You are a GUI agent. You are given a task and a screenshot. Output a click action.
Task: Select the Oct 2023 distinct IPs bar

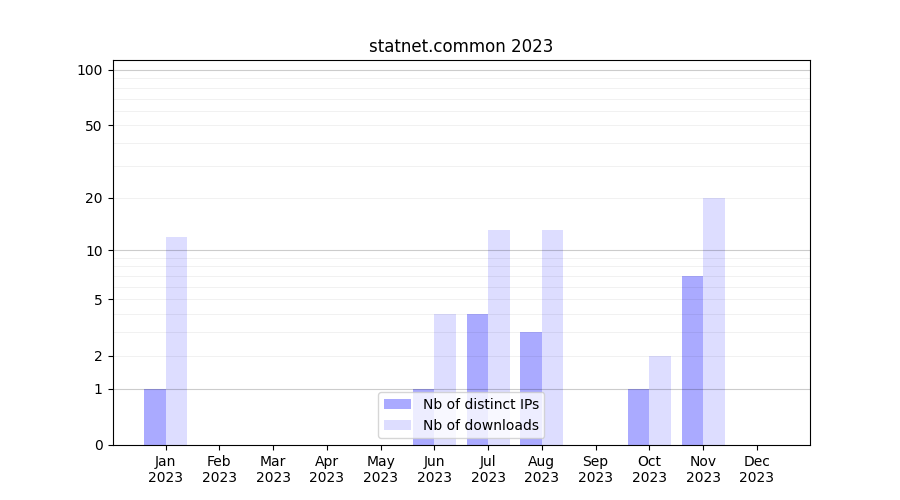(x=638, y=417)
